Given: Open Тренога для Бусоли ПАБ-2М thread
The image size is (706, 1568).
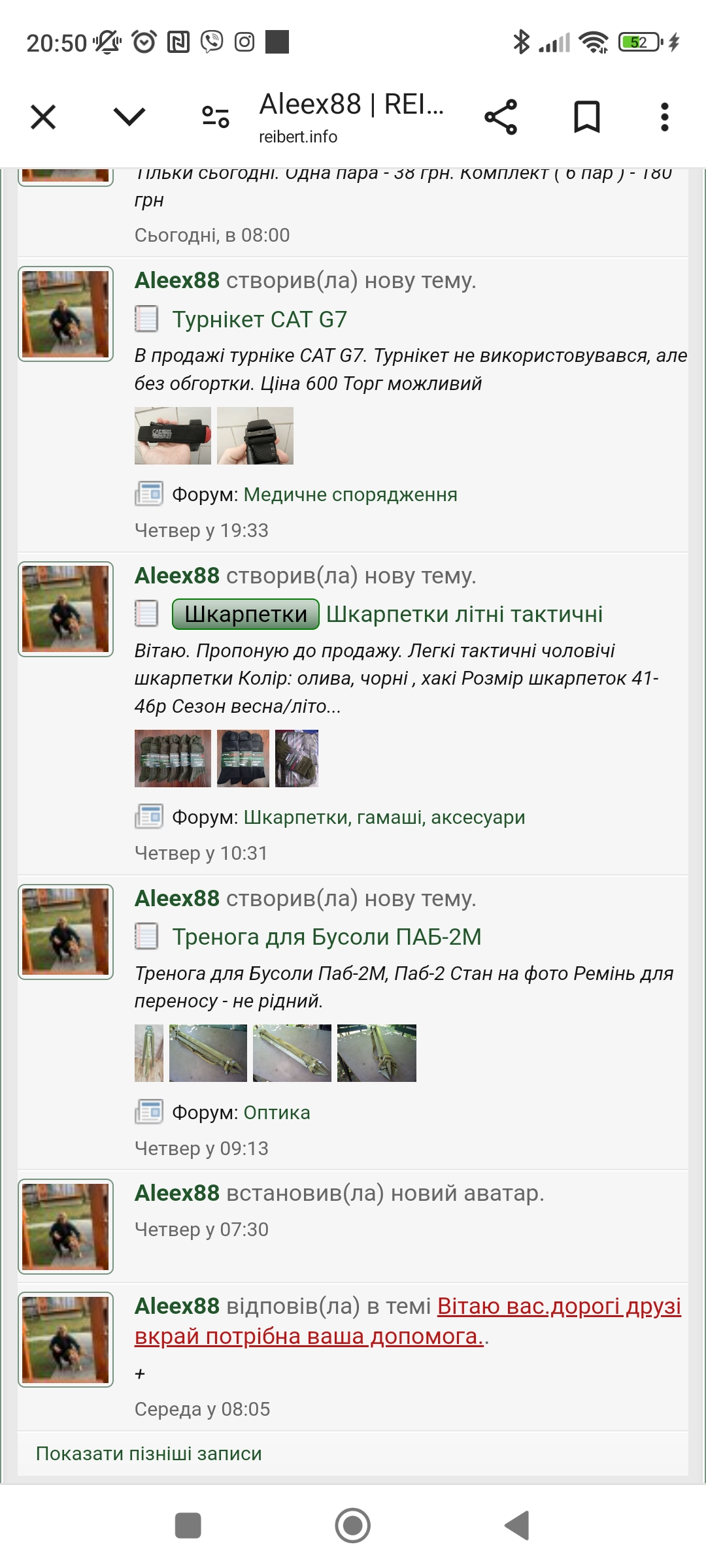Looking at the screenshot, I should pos(327,937).
